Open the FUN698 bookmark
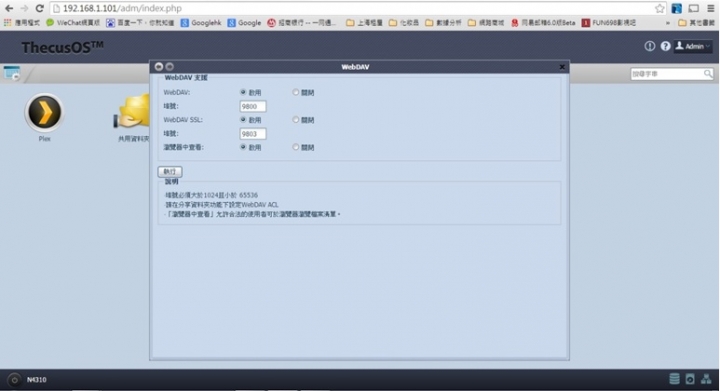The height and width of the screenshot is (391, 720). [x=608, y=22]
